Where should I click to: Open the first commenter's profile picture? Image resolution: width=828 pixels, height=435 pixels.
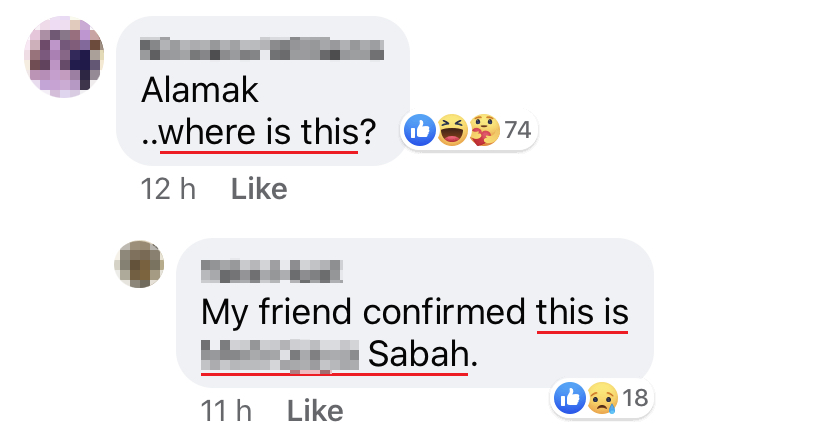[63, 57]
